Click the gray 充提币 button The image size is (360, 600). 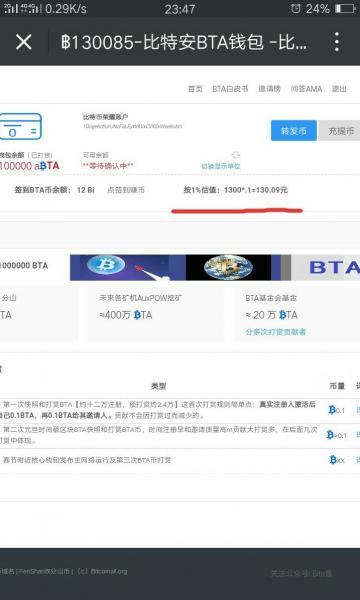point(339,131)
